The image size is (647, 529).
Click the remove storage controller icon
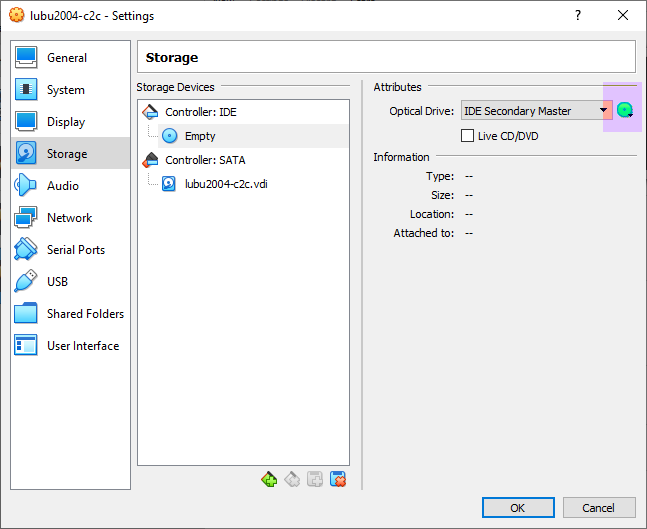(292, 480)
